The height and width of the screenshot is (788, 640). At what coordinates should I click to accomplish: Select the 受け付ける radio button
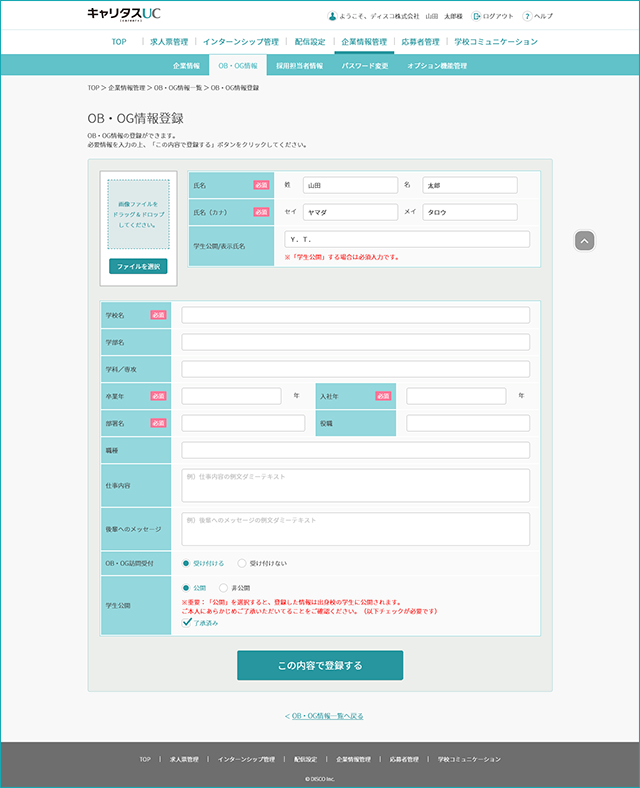(186, 563)
